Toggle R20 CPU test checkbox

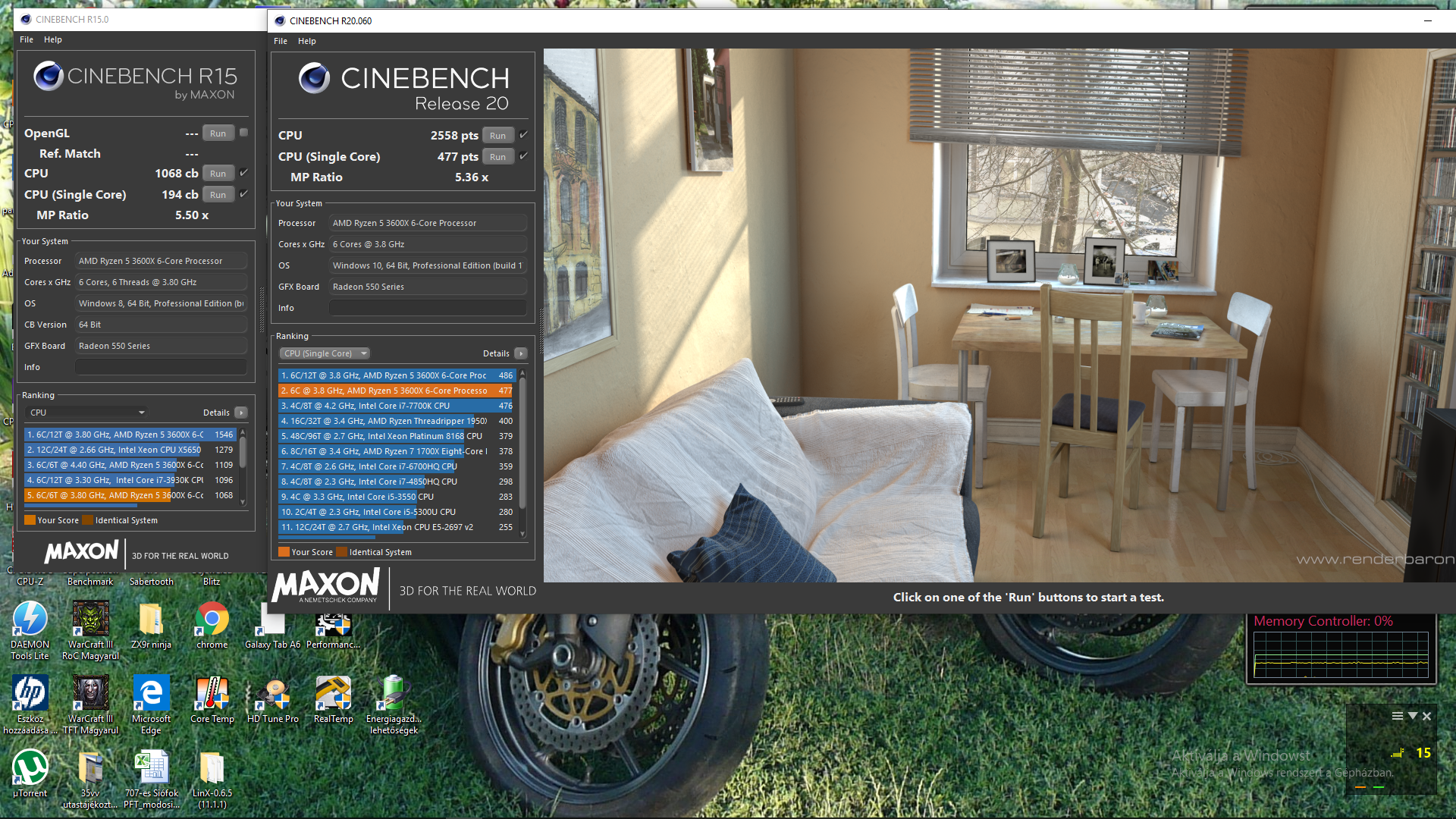coord(523,135)
